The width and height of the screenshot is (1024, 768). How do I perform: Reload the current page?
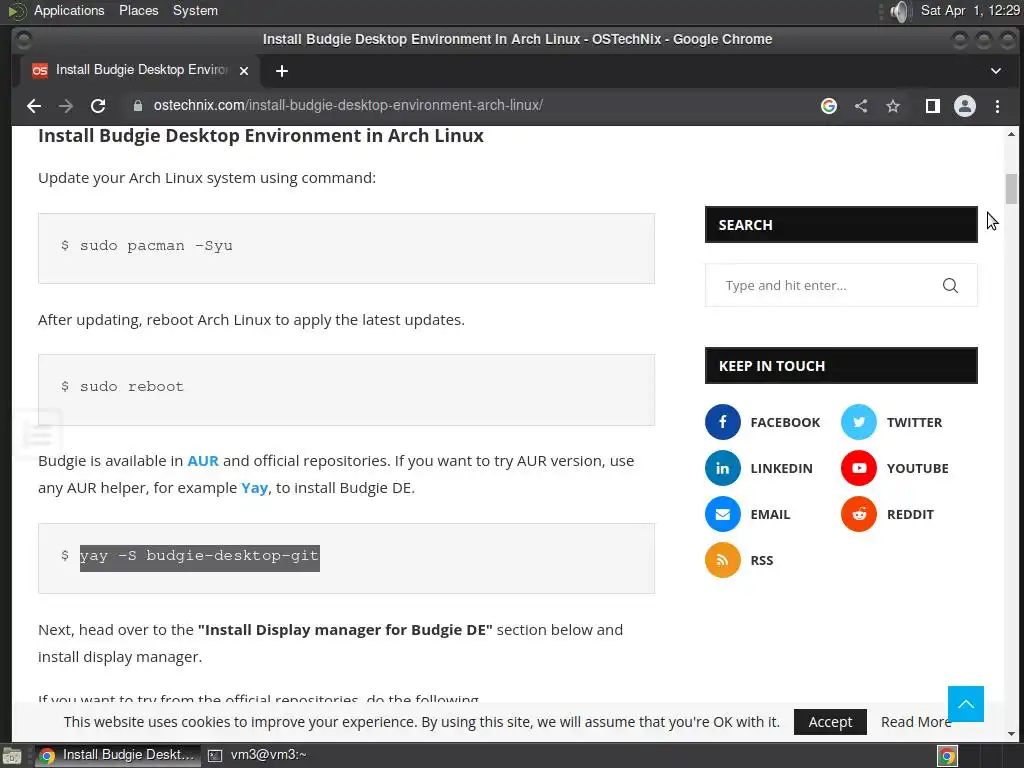[98, 106]
